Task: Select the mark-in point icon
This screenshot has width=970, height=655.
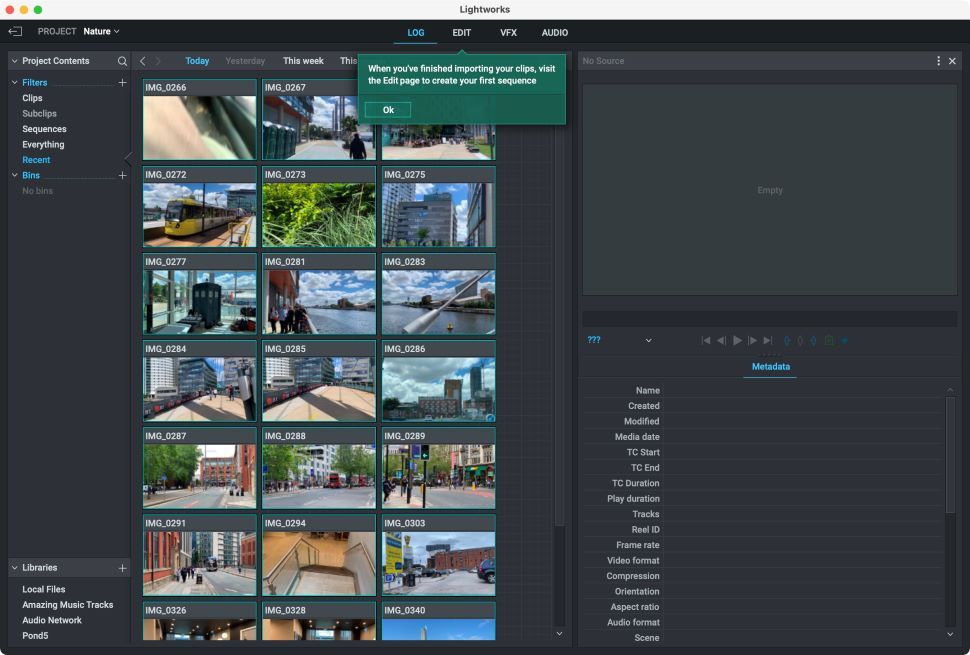Action: tap(787, 340)
